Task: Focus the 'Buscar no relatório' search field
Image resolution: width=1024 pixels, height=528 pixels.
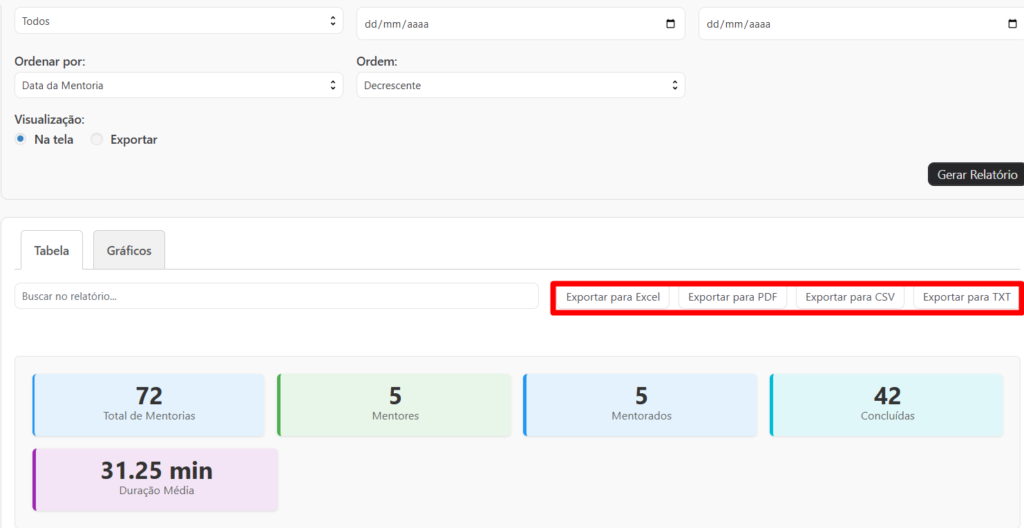Action: tap(276, 296)
